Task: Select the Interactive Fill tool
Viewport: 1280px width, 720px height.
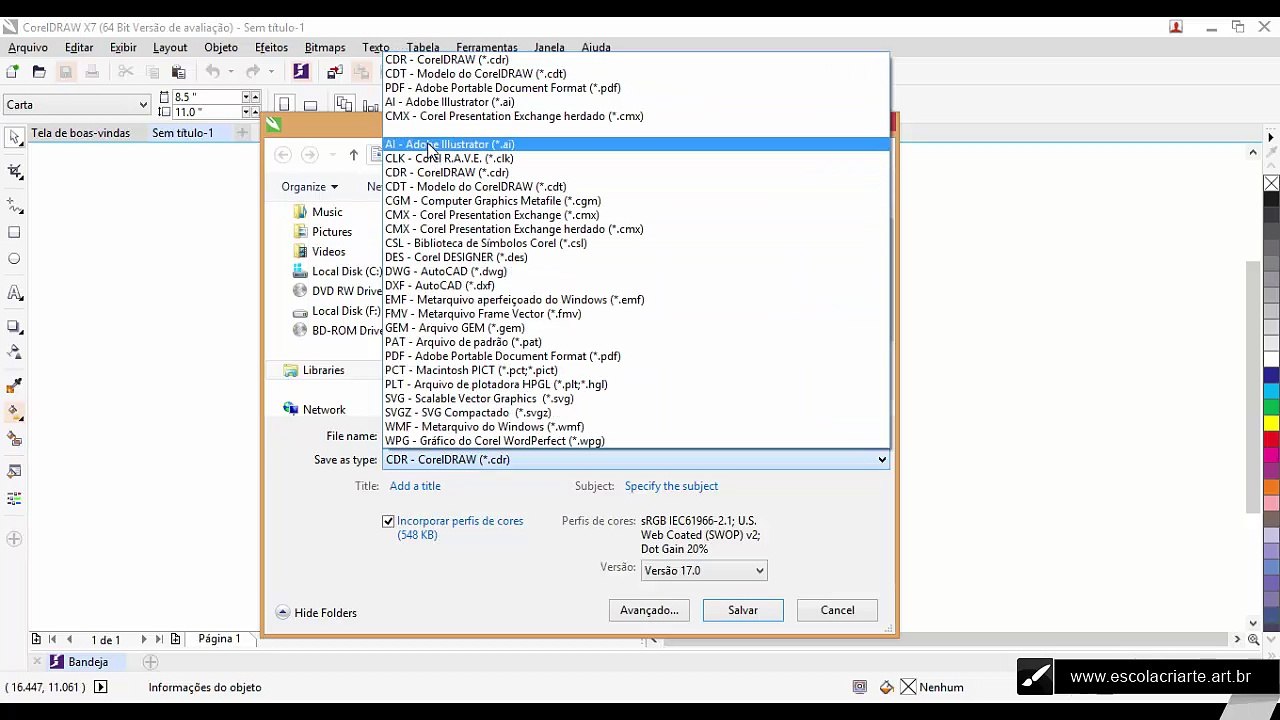Action: point(14,411)
